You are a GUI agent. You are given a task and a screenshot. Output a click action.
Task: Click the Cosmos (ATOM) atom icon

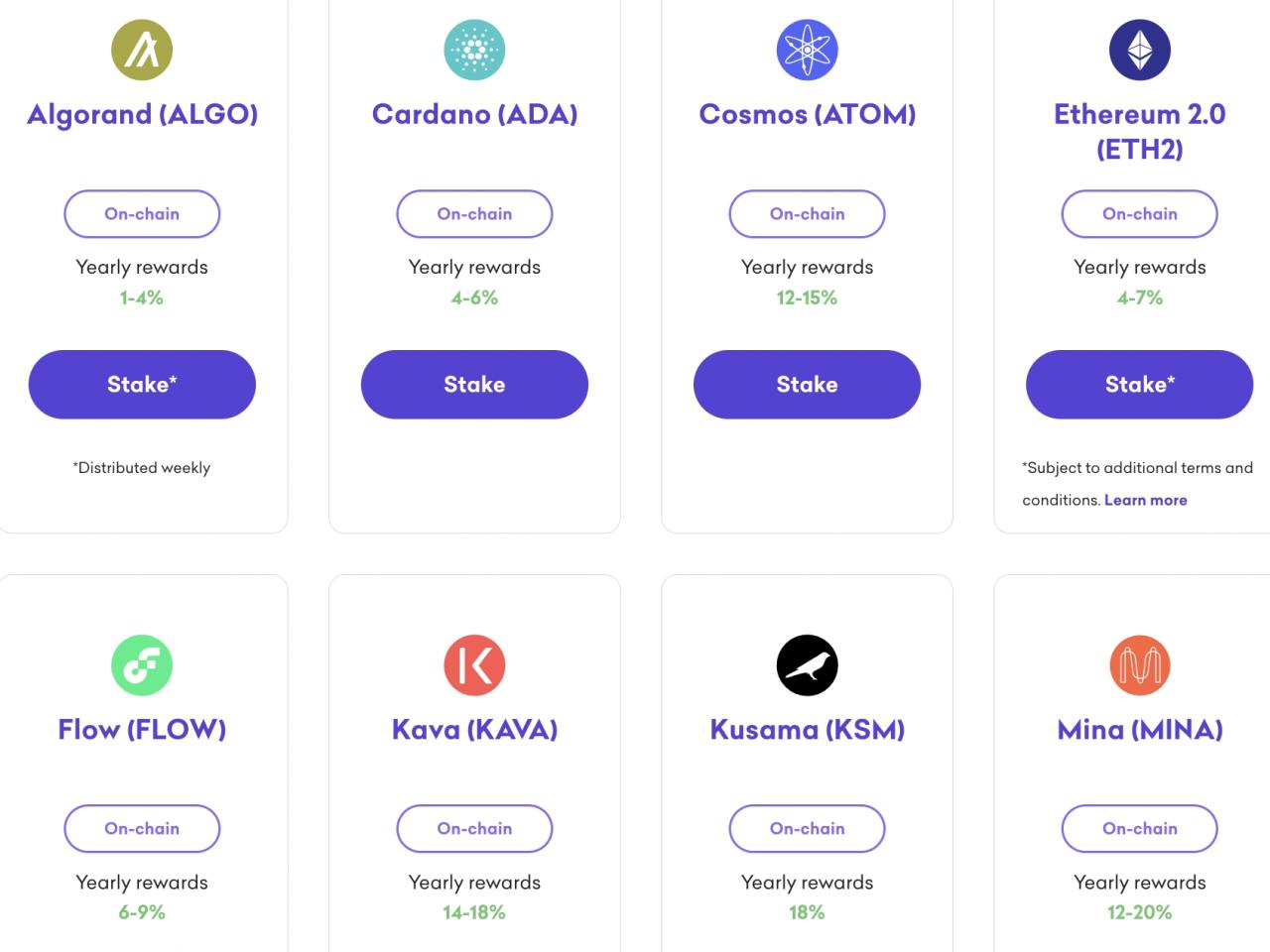pyautogui.click(x=807, y=49)
